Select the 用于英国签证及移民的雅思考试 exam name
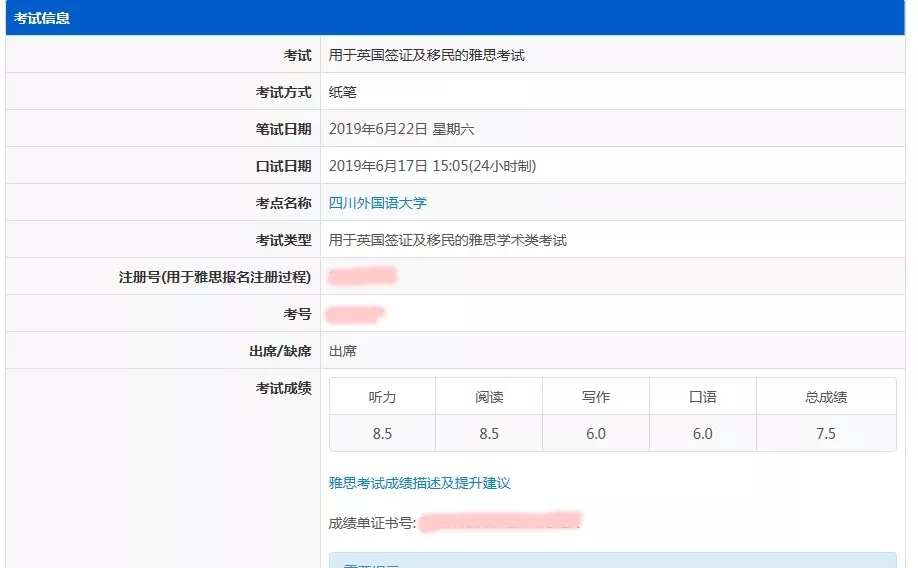This screenshot has height=568, width=918. point(427,56)
